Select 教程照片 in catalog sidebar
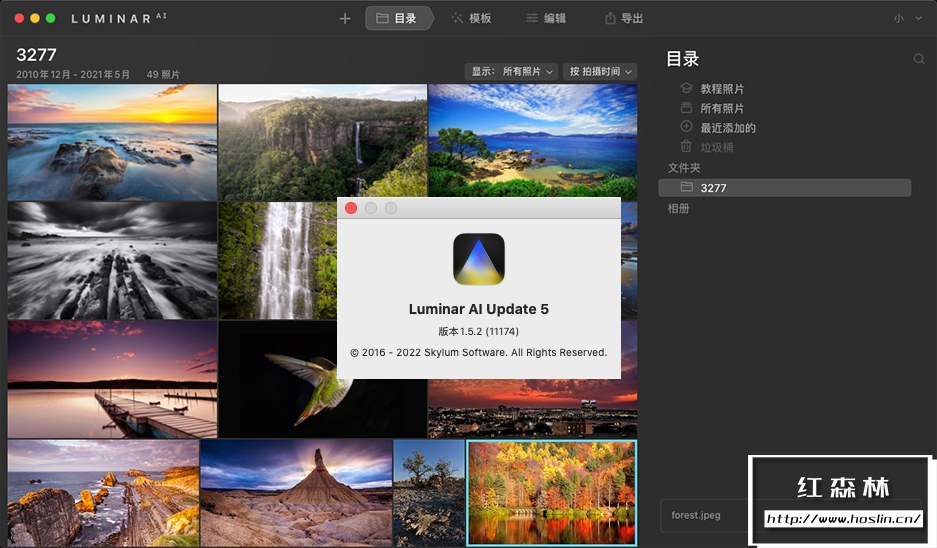Viewport: 937px width, 548px height. [x=722, y=88]
